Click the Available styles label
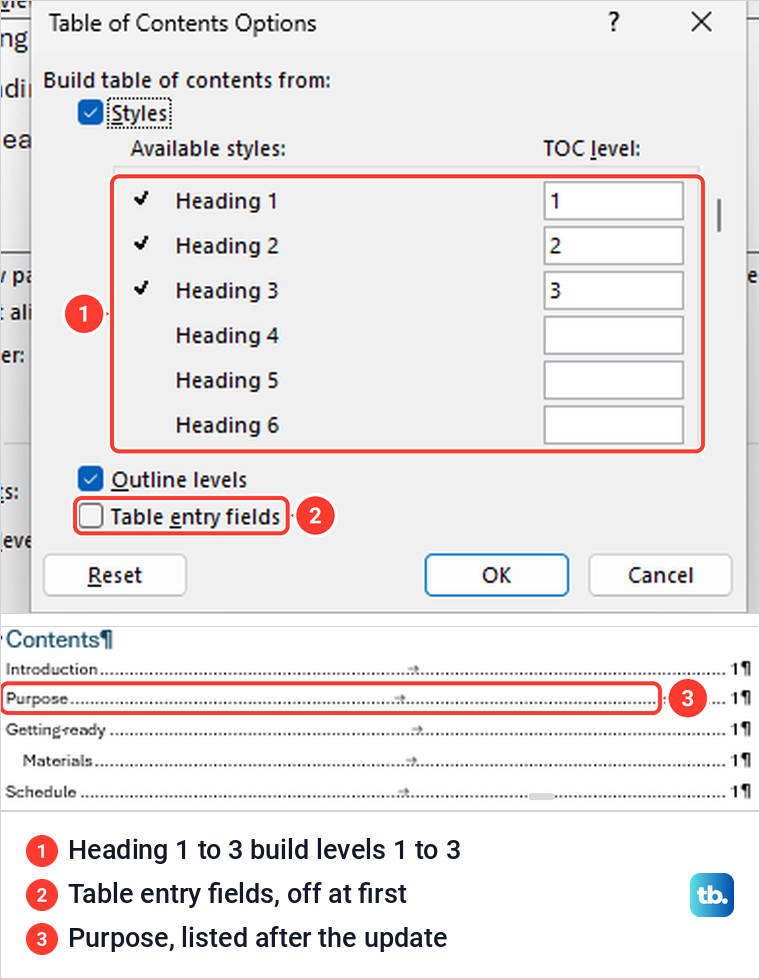Image resolution: width=760 pixels, height=979 pixels. click(x=208, y=149)
